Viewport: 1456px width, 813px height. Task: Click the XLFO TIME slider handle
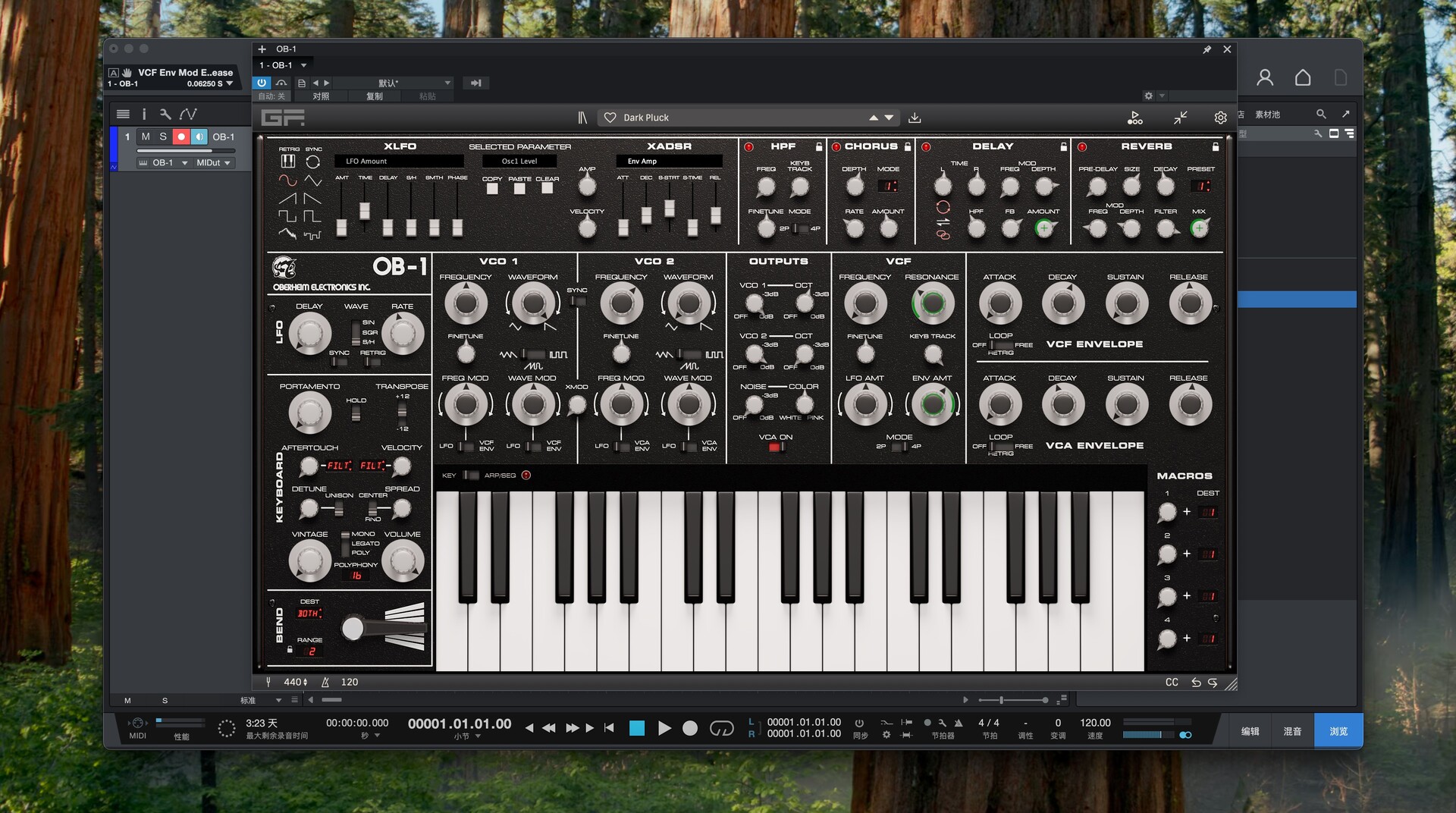click(365, 211)
